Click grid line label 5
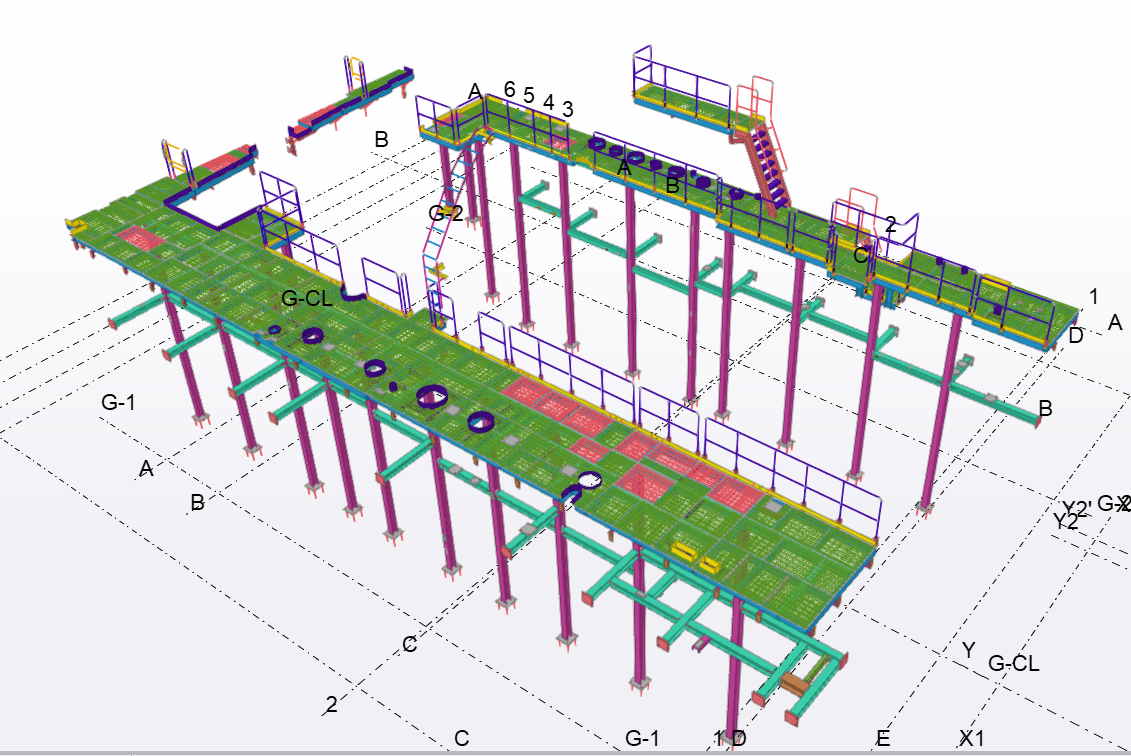1131x756 pixels. point(529,96)
